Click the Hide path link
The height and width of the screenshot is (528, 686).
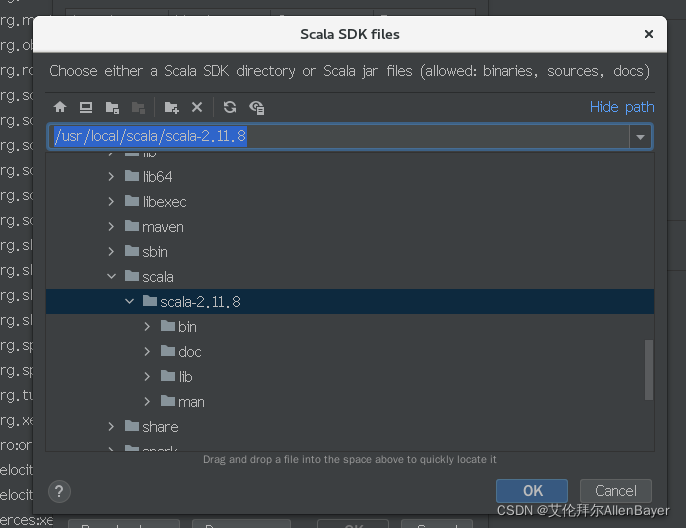[622, 107]
